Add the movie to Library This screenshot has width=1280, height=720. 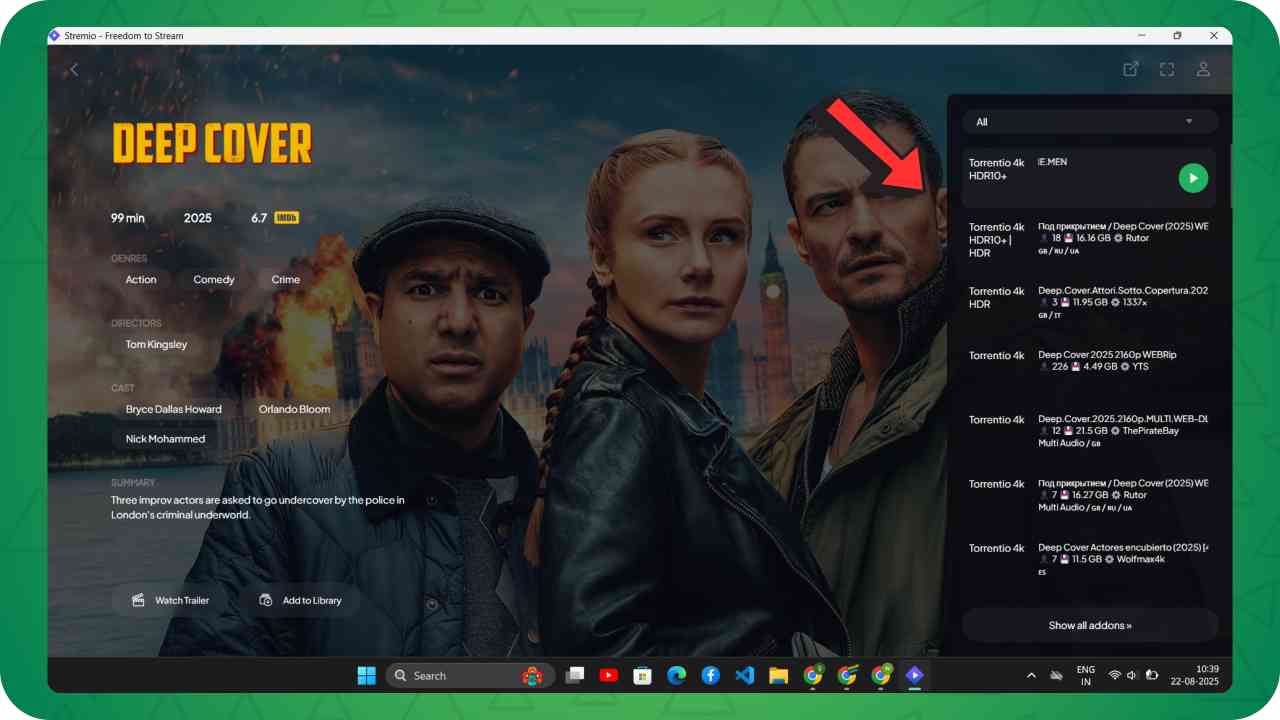301,600
